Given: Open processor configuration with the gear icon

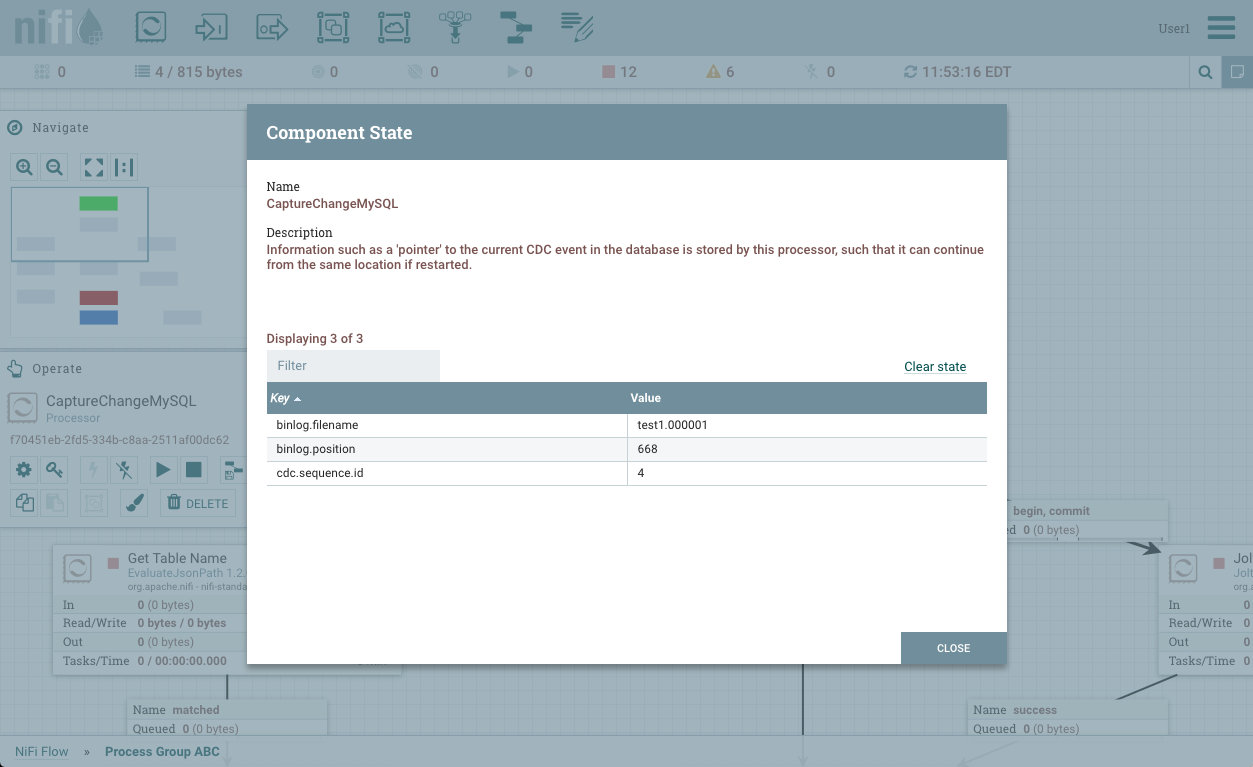Looking at the screenshot, I should coord(23,469).
